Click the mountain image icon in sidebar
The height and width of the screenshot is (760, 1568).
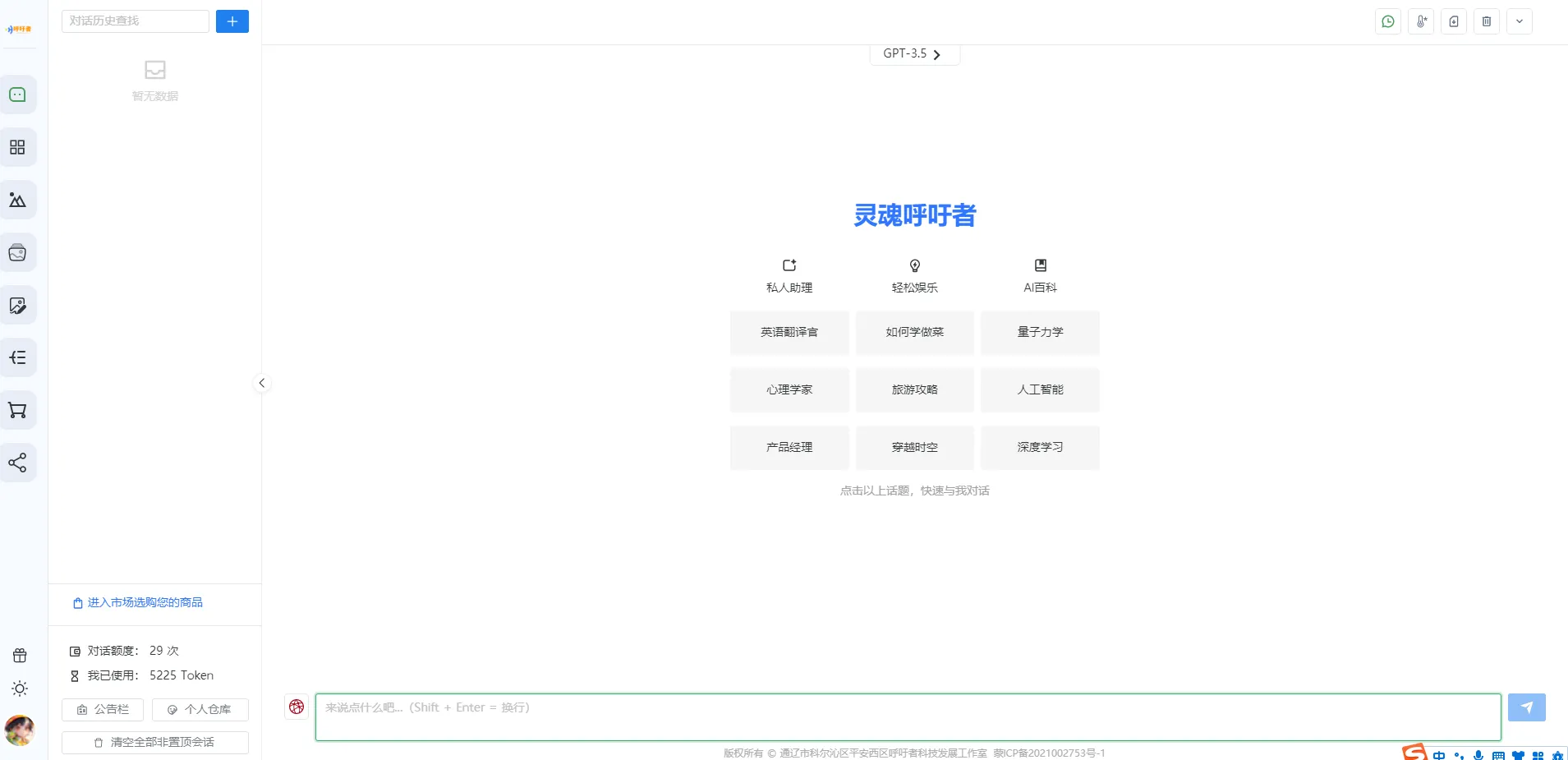click(17, 200)
